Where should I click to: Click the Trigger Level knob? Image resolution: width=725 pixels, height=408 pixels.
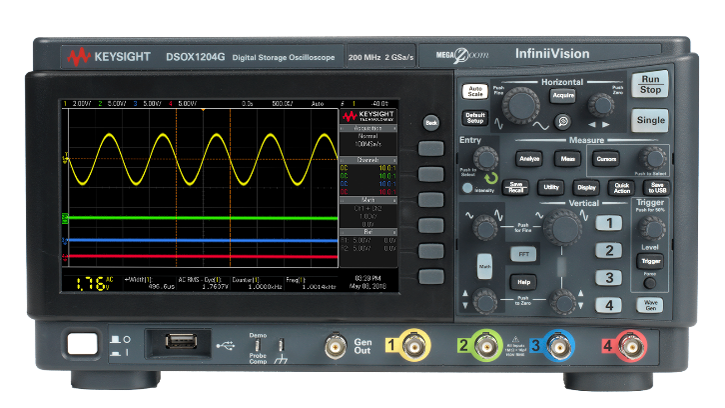click(651, 228)
